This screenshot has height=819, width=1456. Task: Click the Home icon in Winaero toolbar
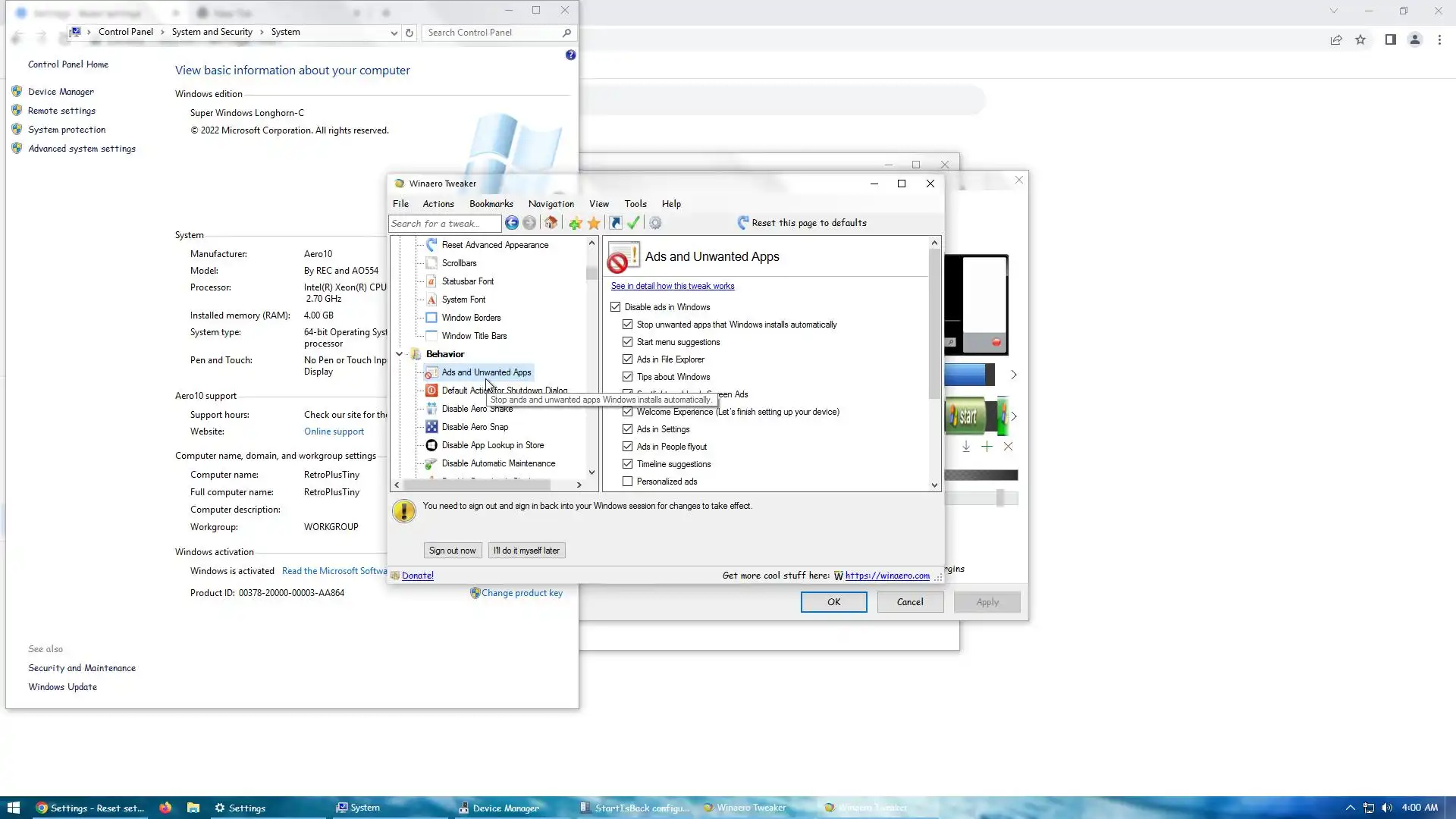[551, 223]
